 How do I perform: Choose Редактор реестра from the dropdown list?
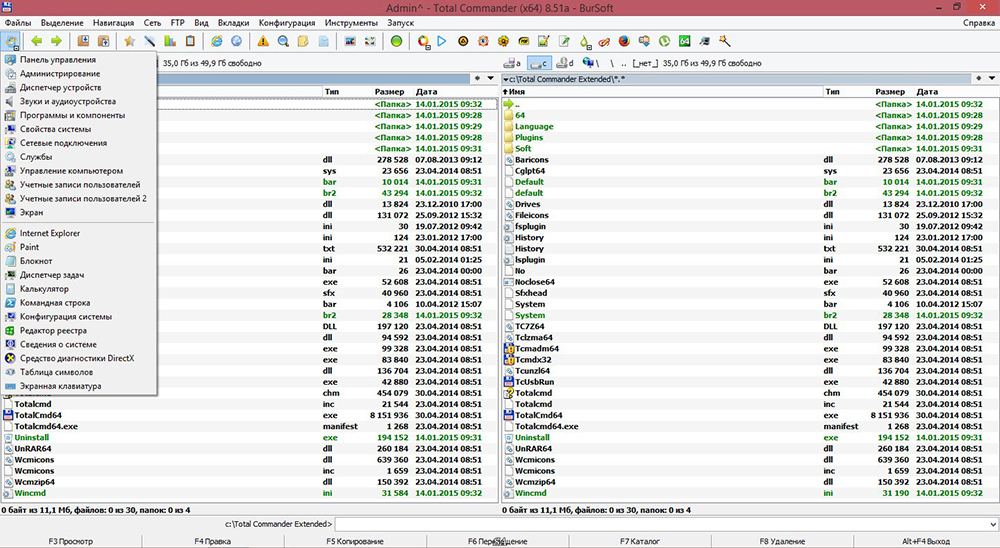[x=53, y=330]
